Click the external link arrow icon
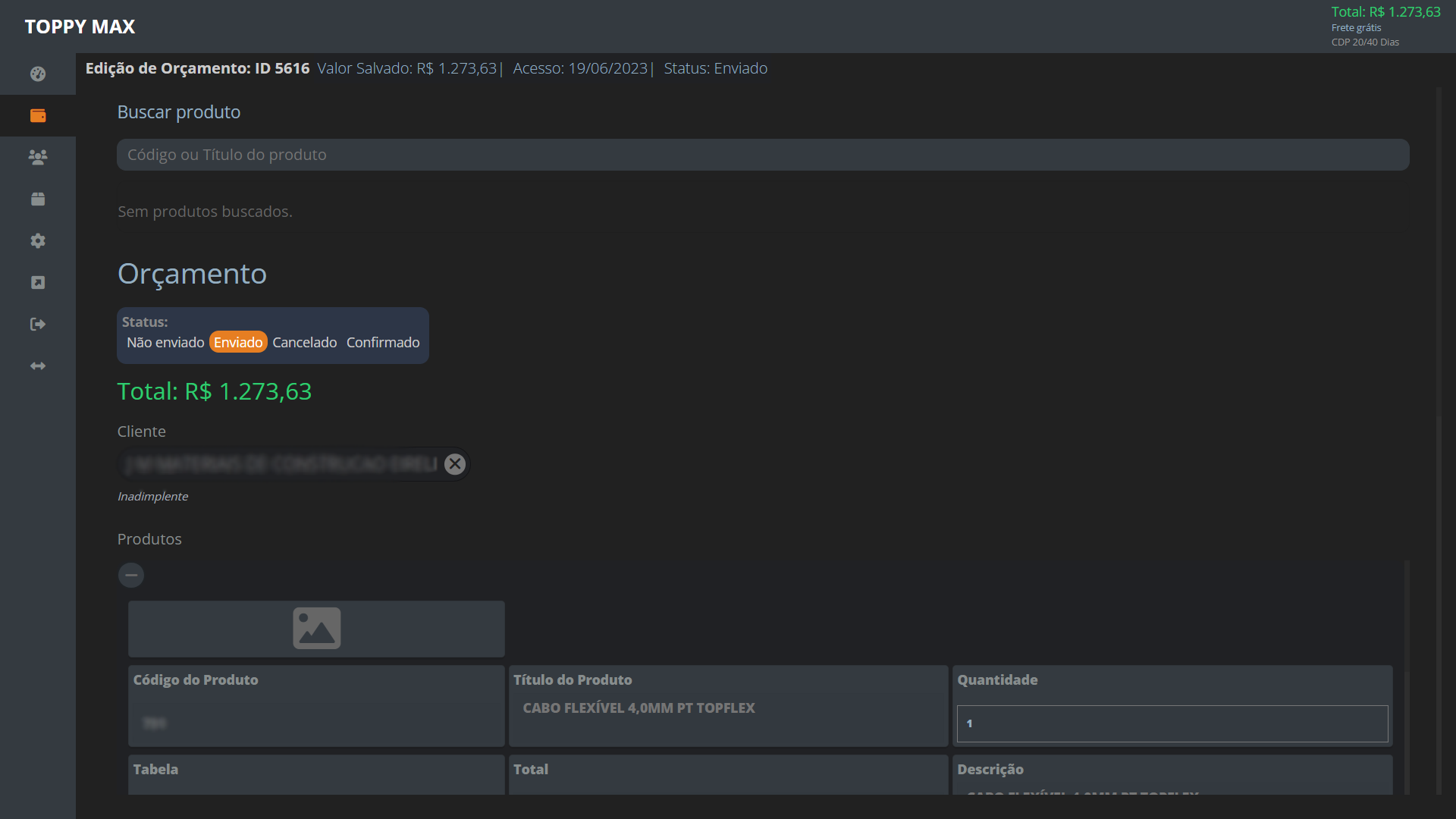The image size is (1456, 819). tap(38, 282)
